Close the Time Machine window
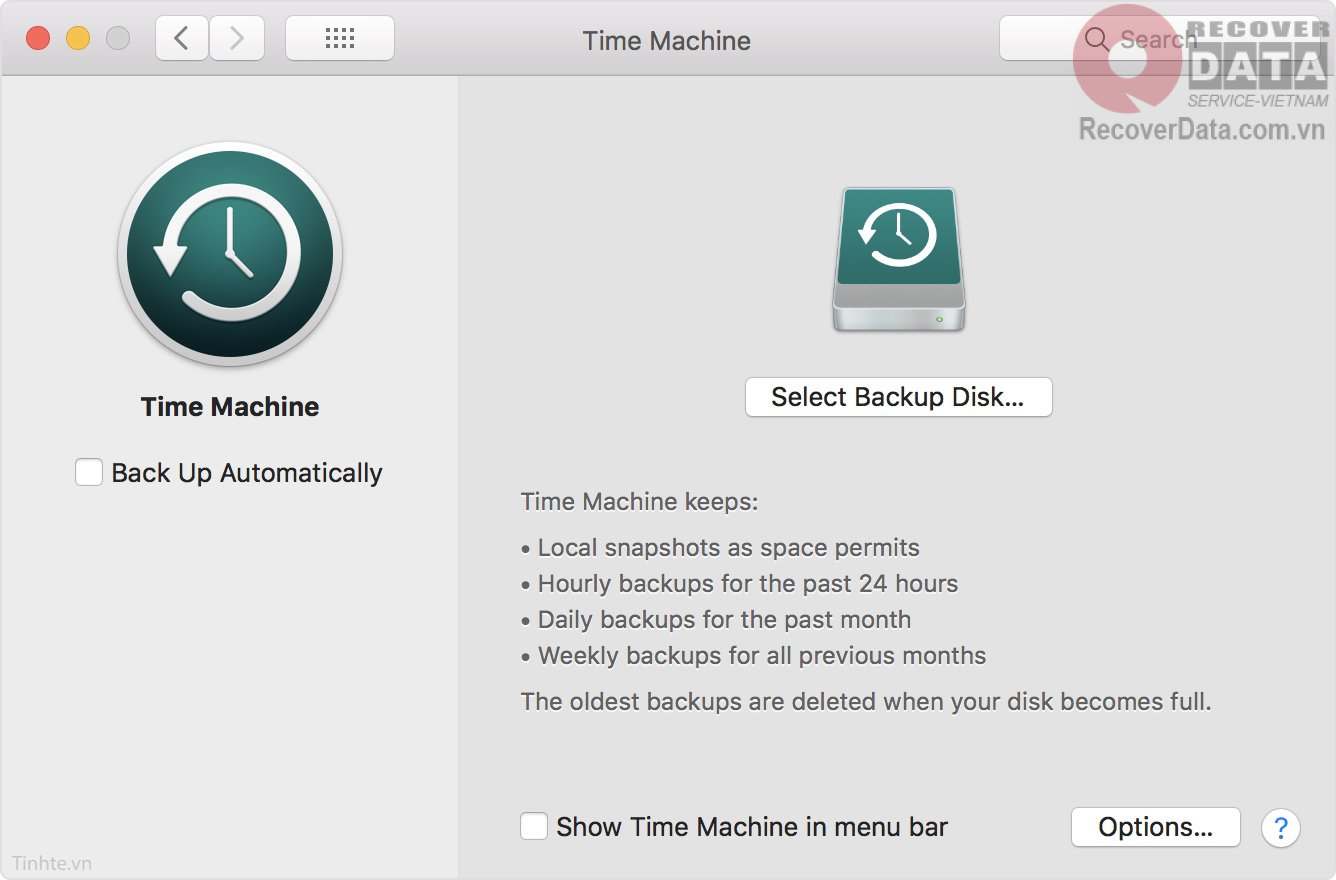1336x880 pixels. pyautogui.click(x=38, y=39)
